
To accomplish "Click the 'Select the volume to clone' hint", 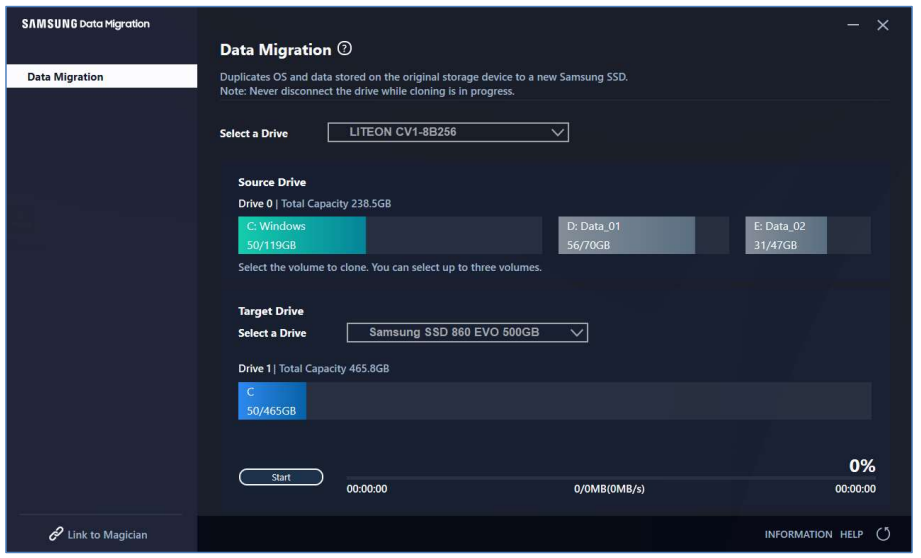I will [390, 267].
